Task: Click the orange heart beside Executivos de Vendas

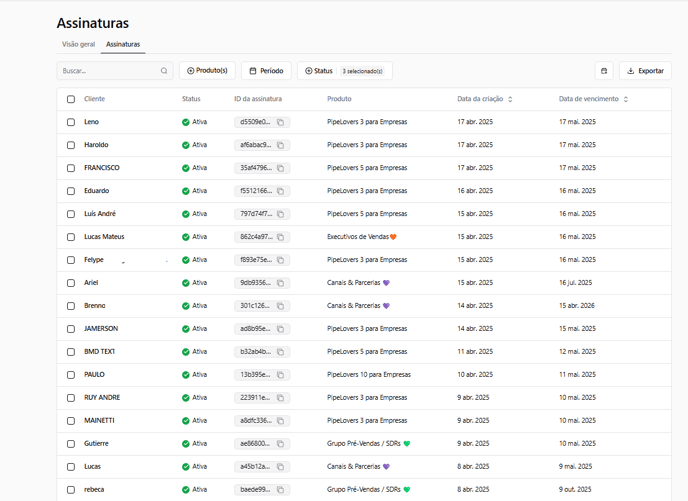Action: tap(393, 237)
